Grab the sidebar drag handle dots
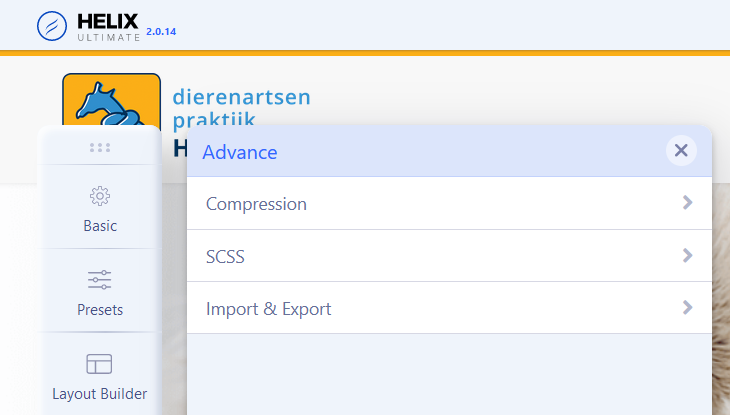Screen dimensions: 730x415 100,148
